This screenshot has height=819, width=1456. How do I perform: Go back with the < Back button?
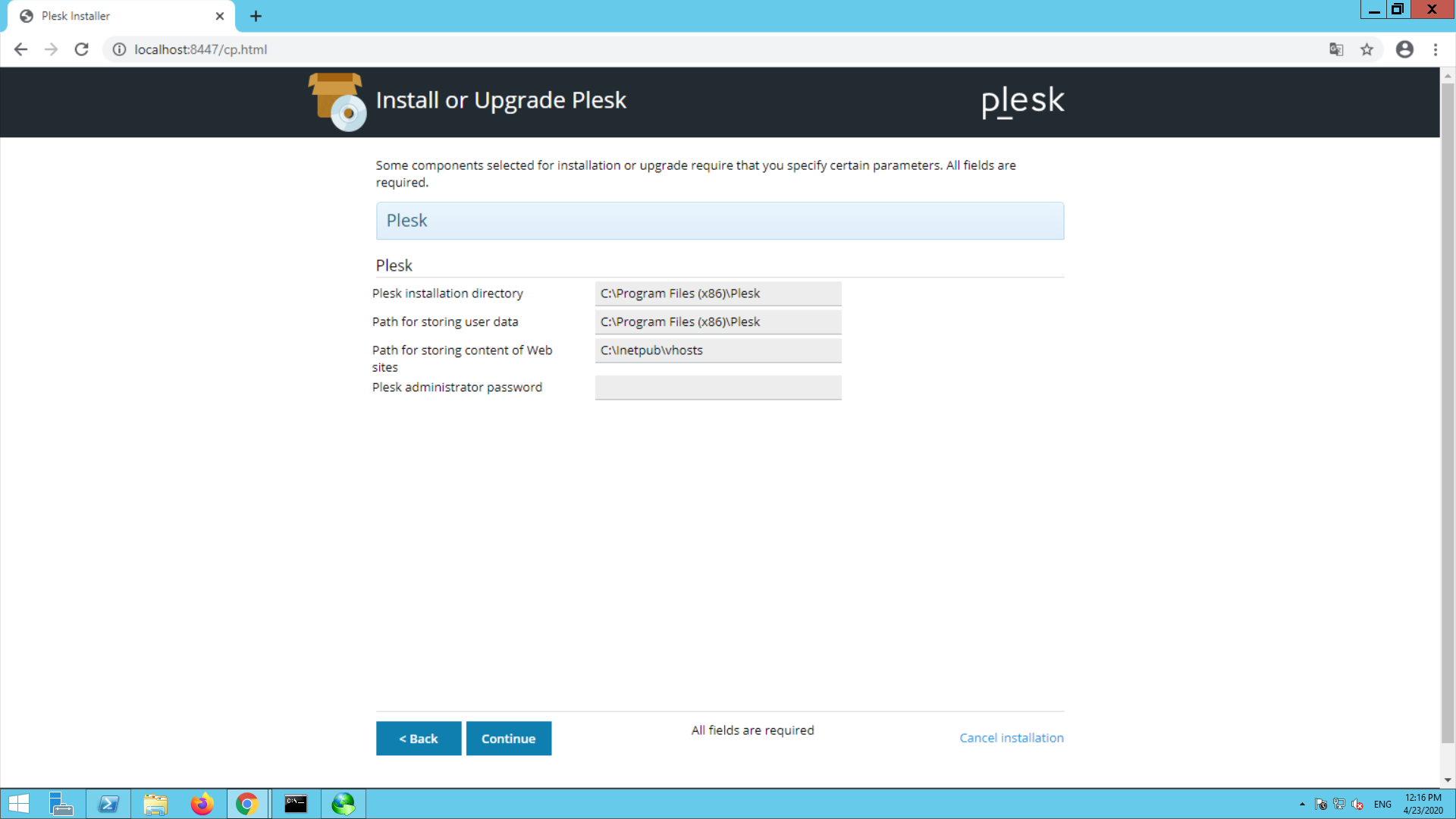(x=419, y=739)
